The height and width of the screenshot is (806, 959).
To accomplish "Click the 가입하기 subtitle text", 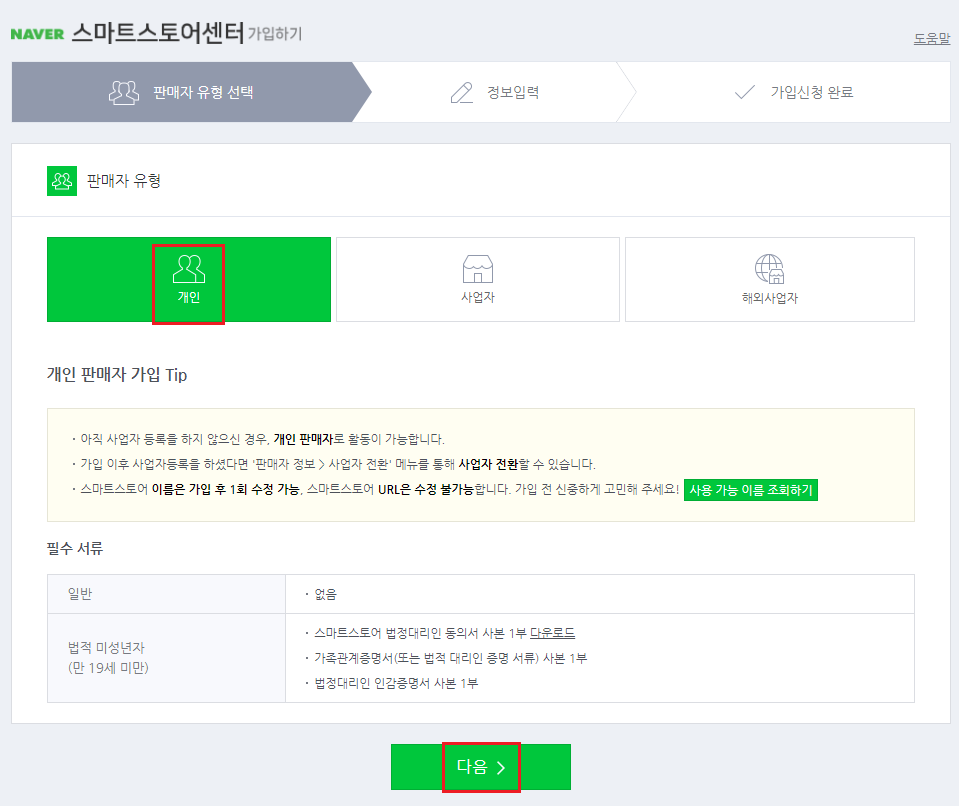I will click(x=275, y=34).
